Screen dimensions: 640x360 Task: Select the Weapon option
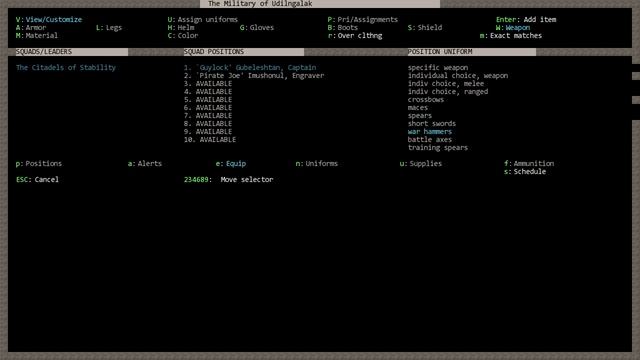(x=513, y=28)
